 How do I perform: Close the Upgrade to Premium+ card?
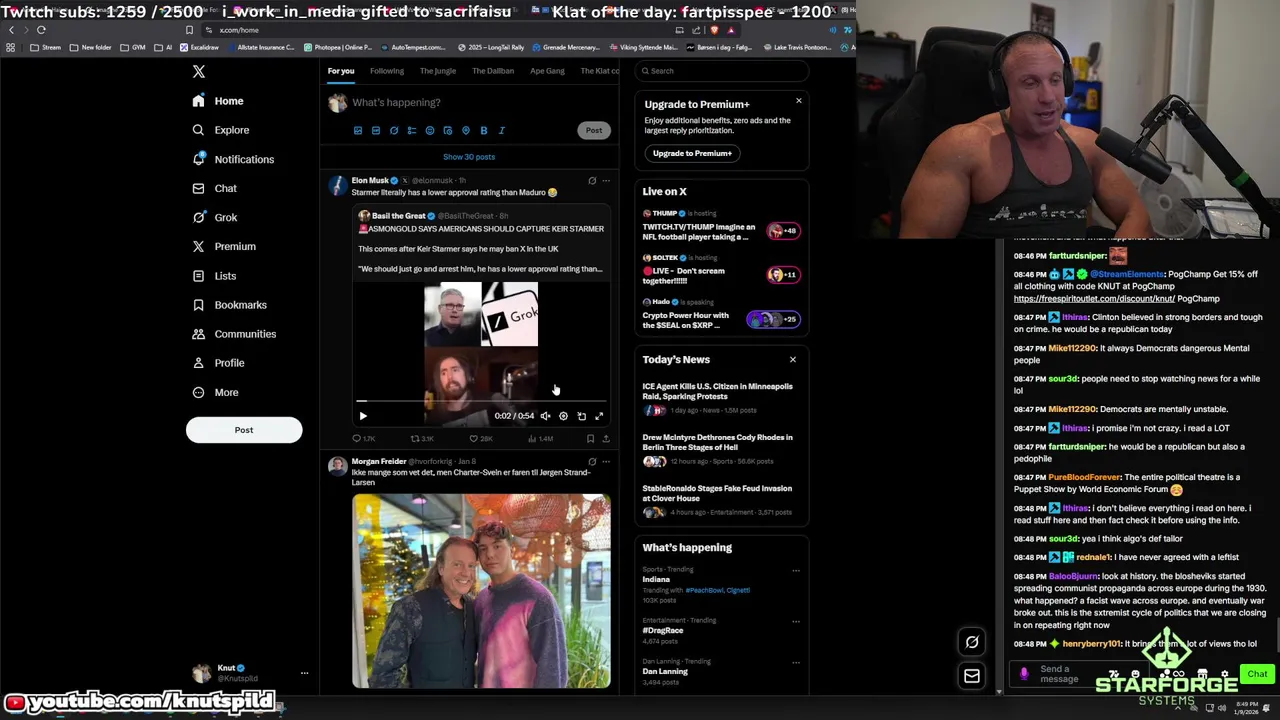click(x=798, y=100)
